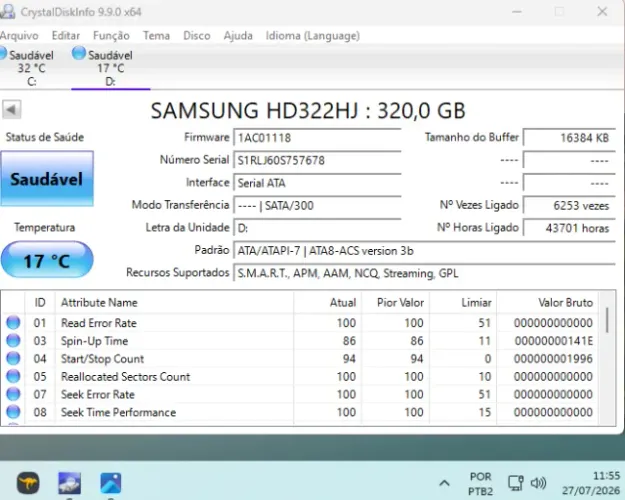This screenshot has height=500, width=625.
Task: Click the volume speaker tray icon
Action: [x=539, y=483]
